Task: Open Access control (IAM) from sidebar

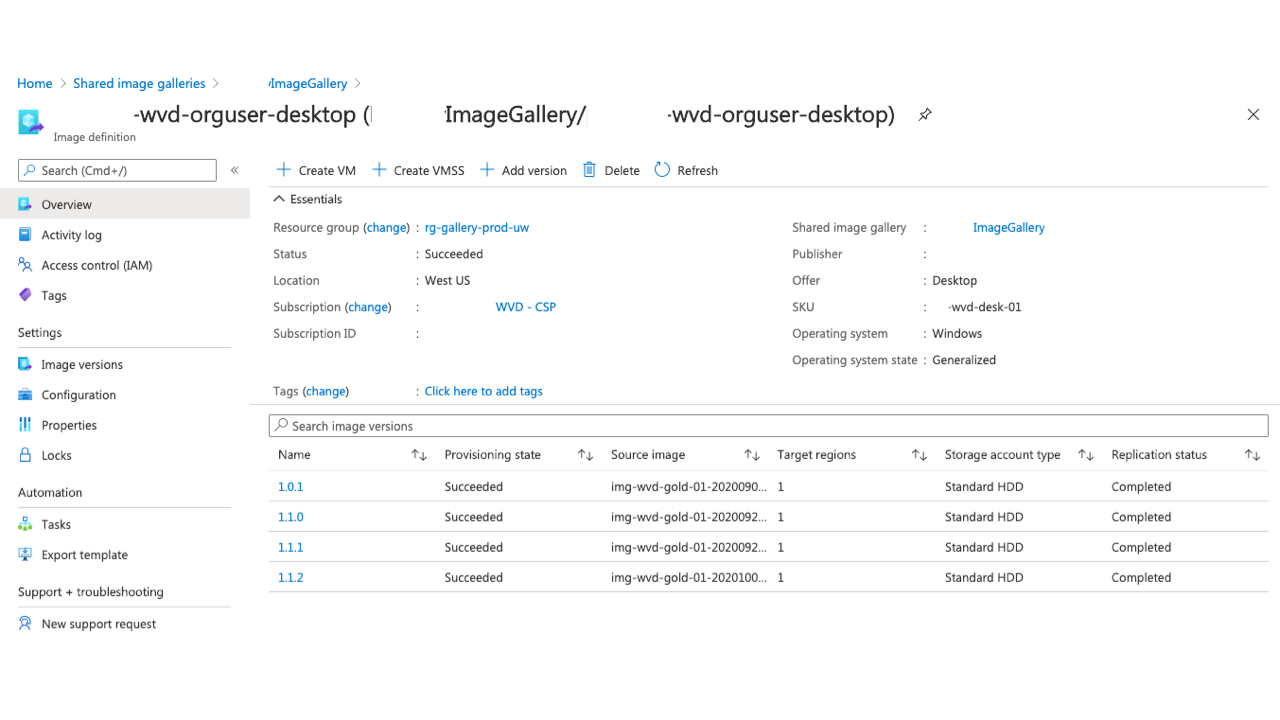Action: (96, 265)
